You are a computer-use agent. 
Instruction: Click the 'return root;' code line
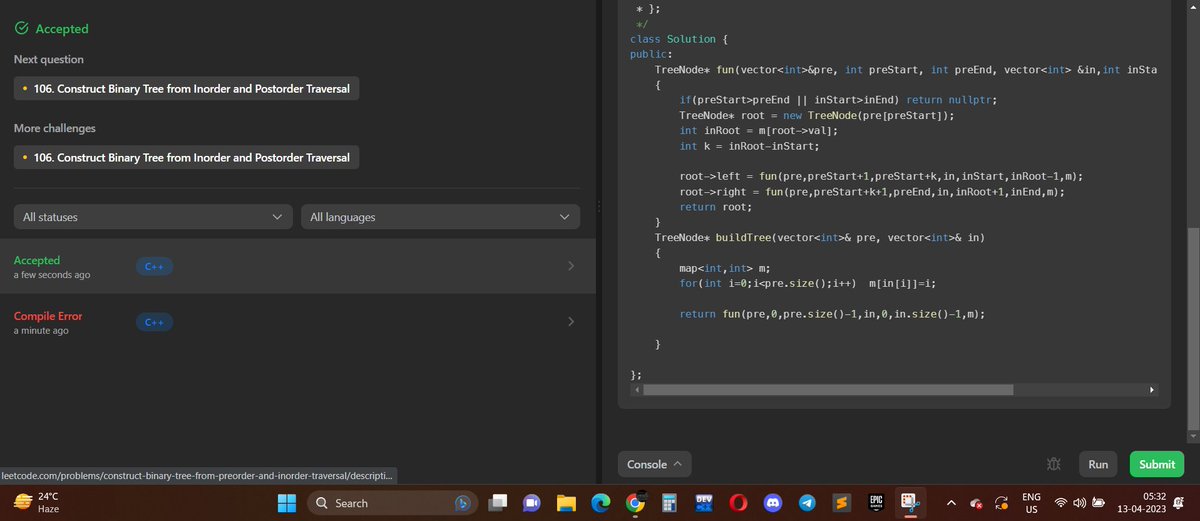pos(715,207)
